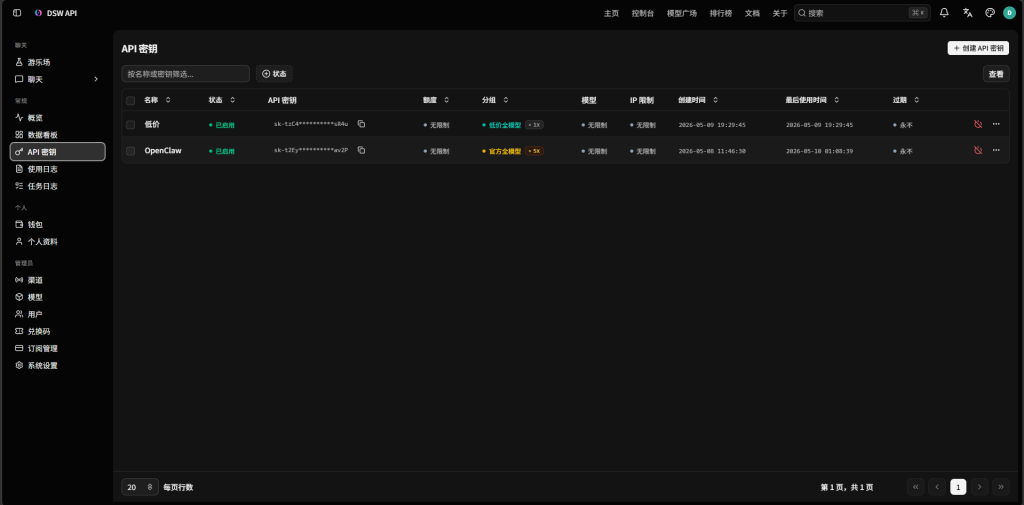The height and width of the screenshot is (505, 1024).
Task: Sort by 创建时间 column
Action: (x=698, y=100)
